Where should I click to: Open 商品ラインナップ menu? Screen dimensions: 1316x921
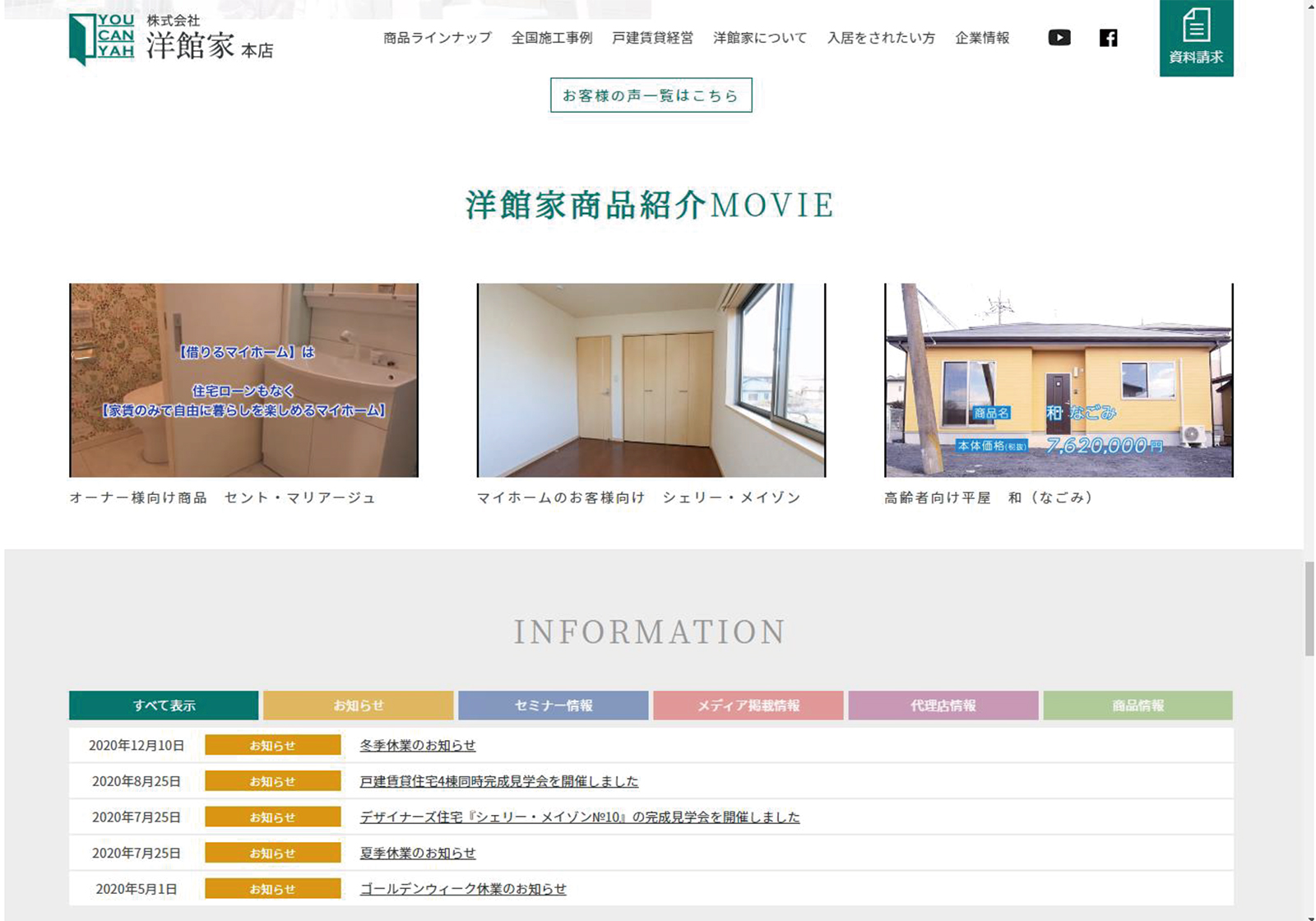[x=438, y=38]
